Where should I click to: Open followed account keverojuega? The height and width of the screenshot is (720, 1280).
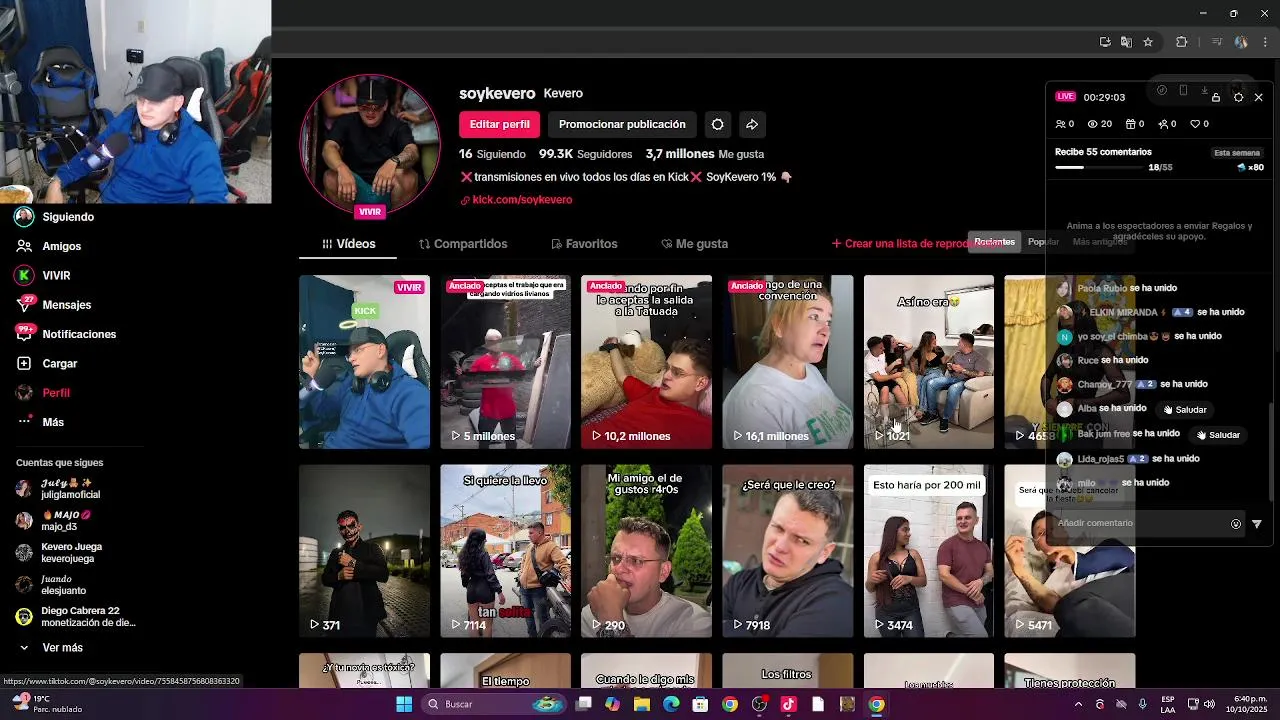point(60,553)
